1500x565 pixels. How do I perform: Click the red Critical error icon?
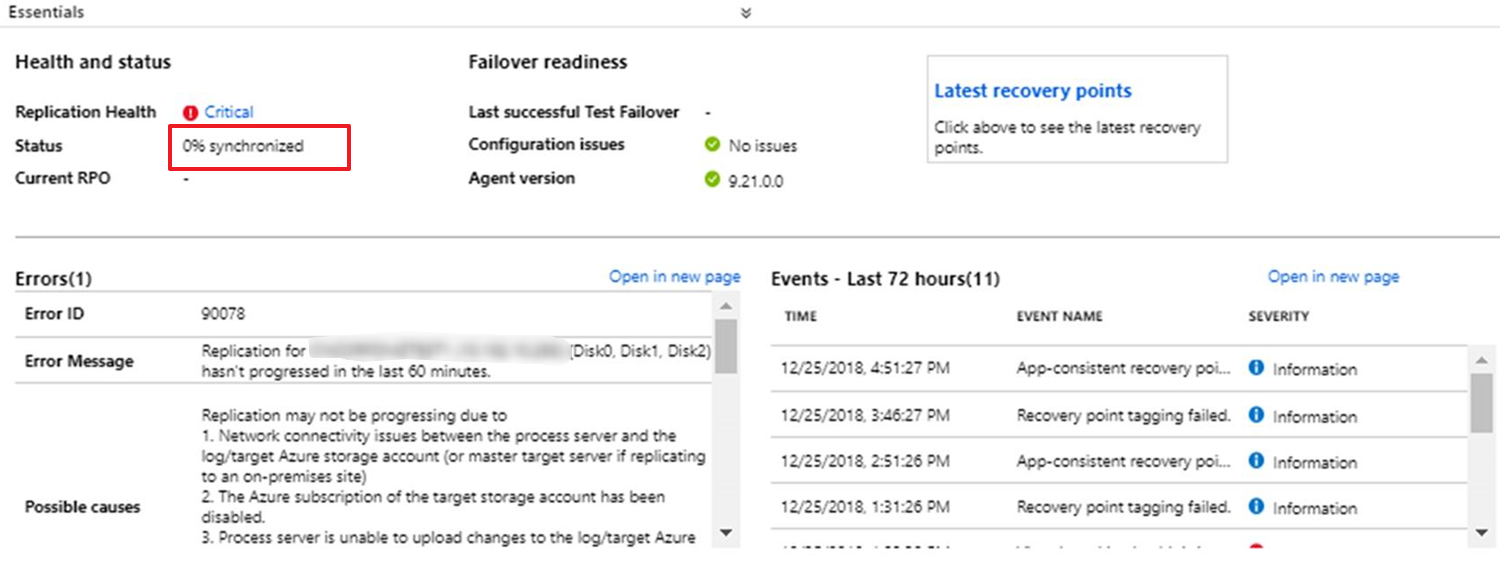pos(190,113)
